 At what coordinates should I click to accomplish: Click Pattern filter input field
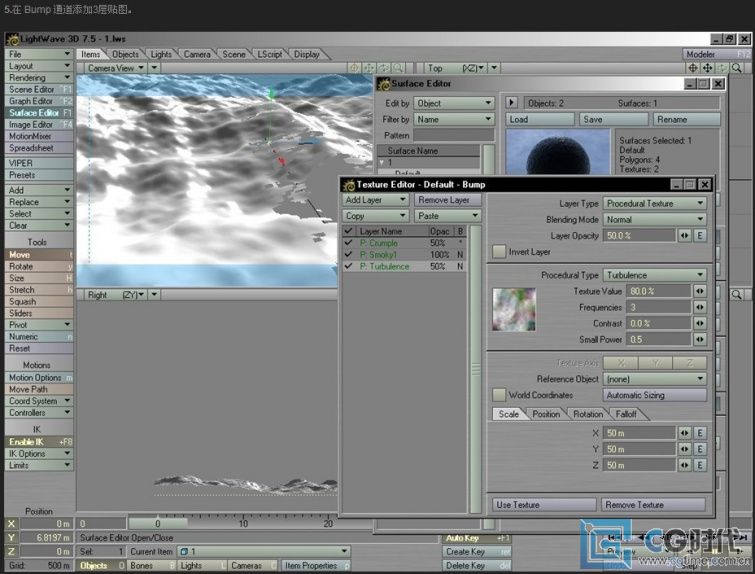[454, 135]
